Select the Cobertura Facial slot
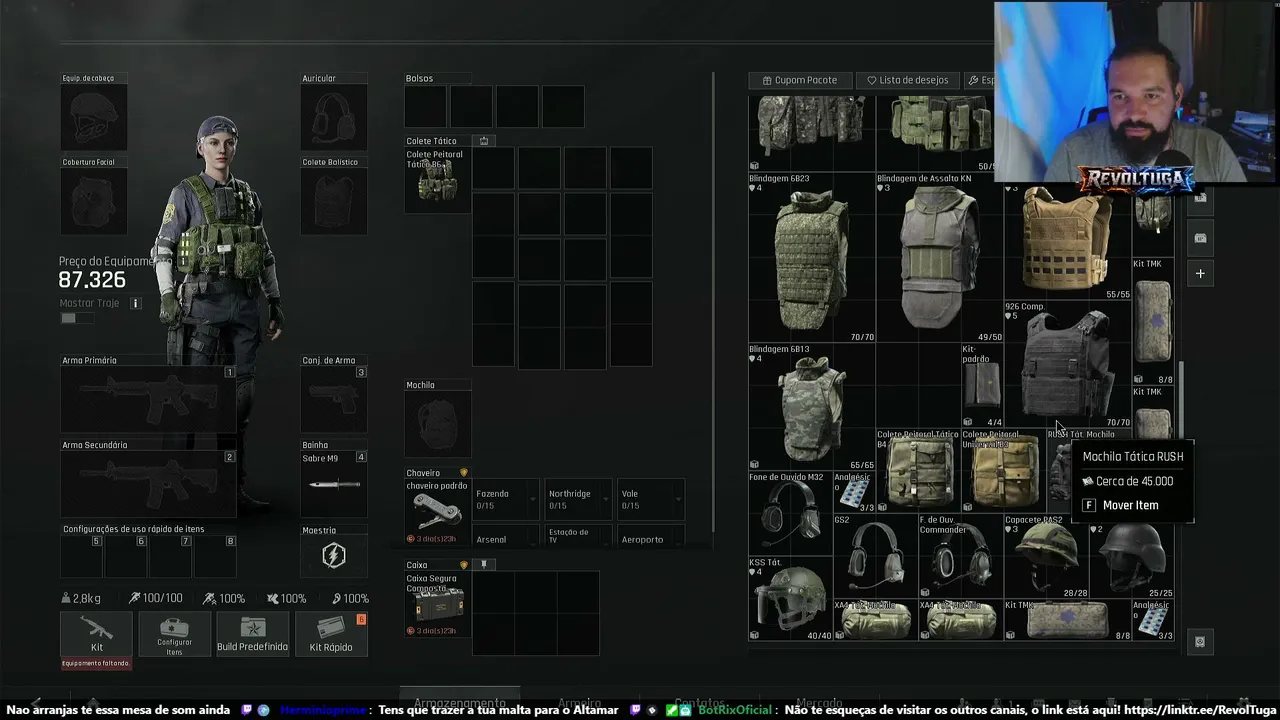The image size is (1280, 720). (94, 201)
